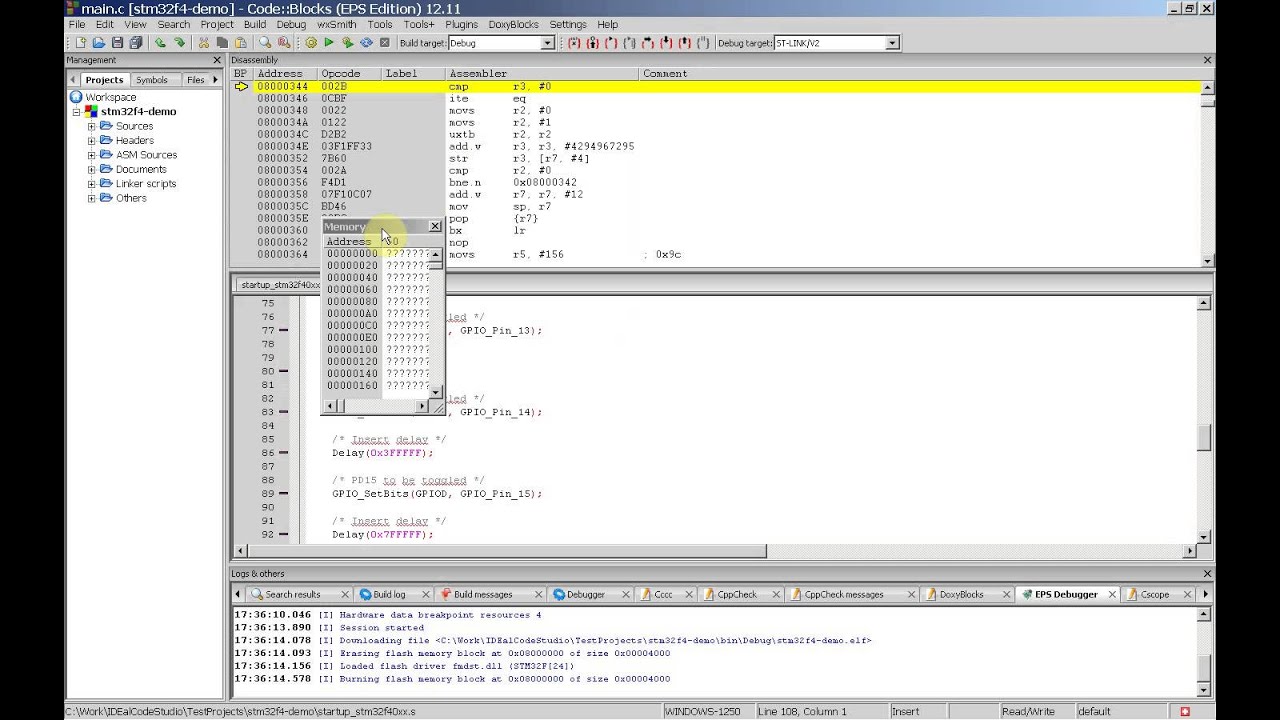Open the Plugins menu
This screenshot has width=1280, height=720.
point(461,24)
